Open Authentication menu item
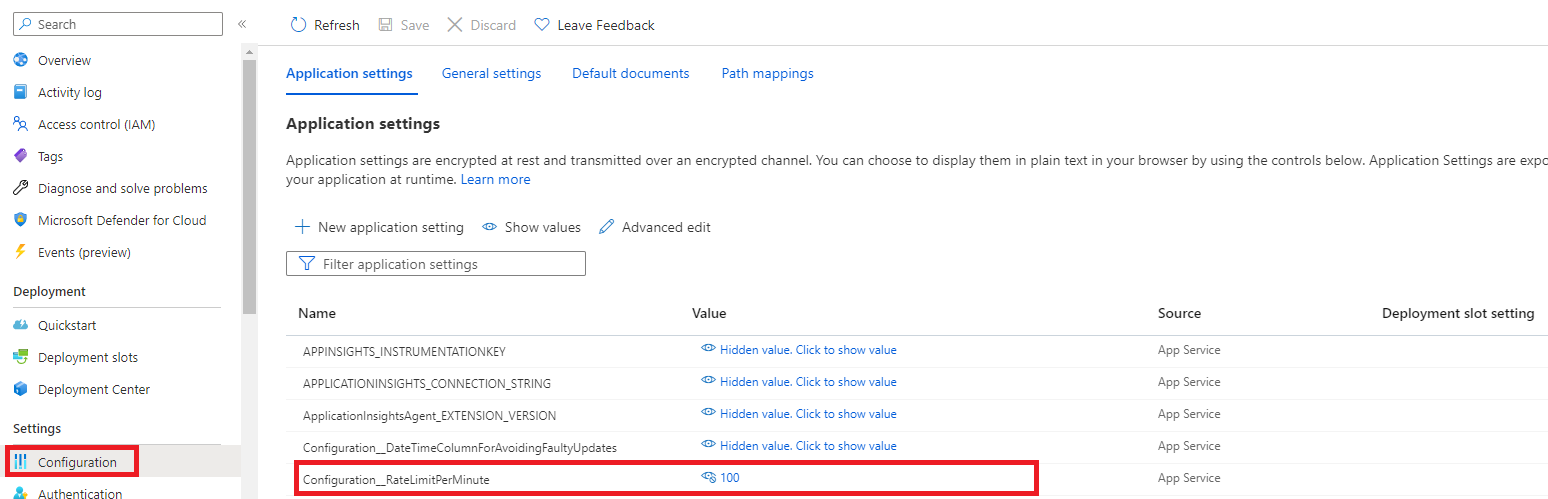 pyautogui.click(x=80, y=492)
